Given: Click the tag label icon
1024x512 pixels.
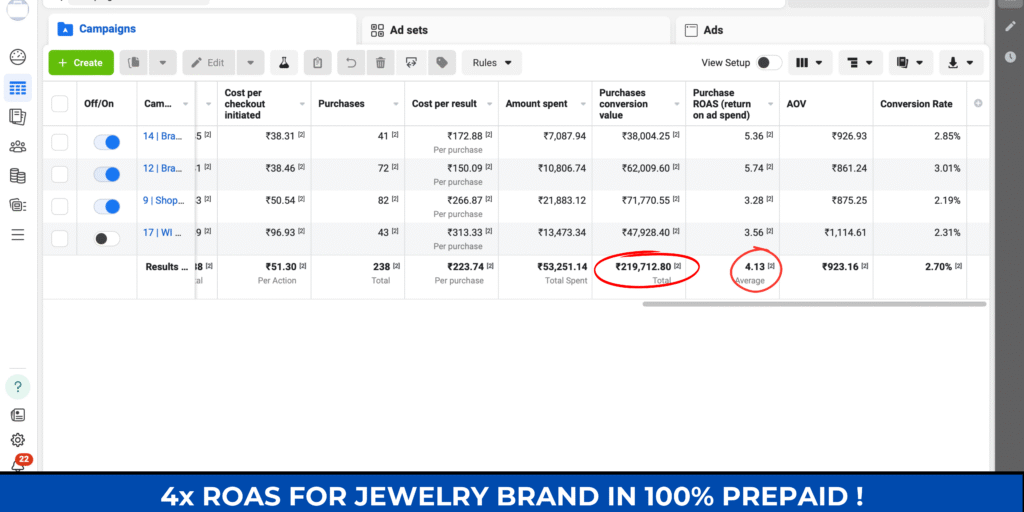Looking at the screenshot, I should (x=440, y=63).
